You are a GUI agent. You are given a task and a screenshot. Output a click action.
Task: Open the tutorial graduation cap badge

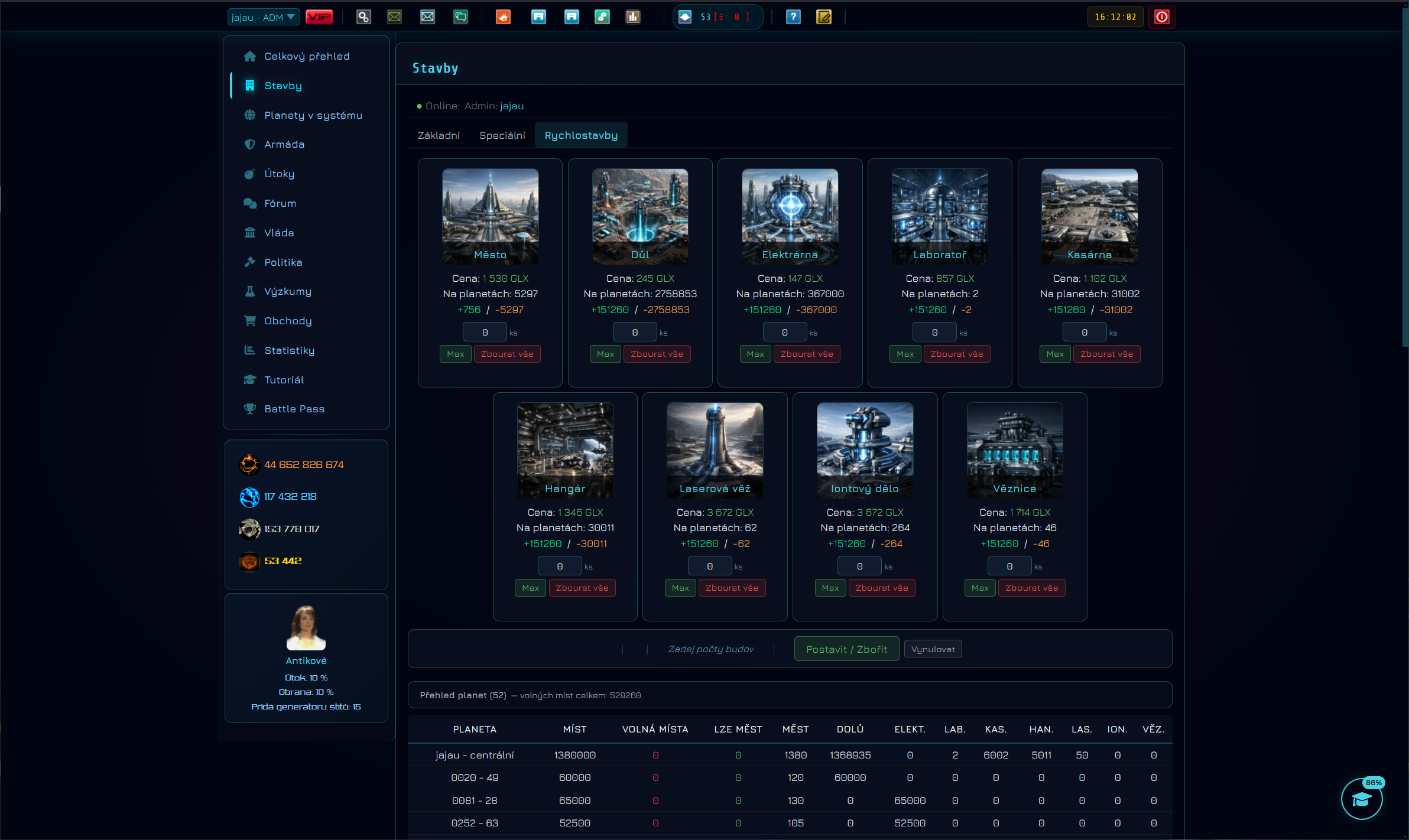tap(1362, 799)
